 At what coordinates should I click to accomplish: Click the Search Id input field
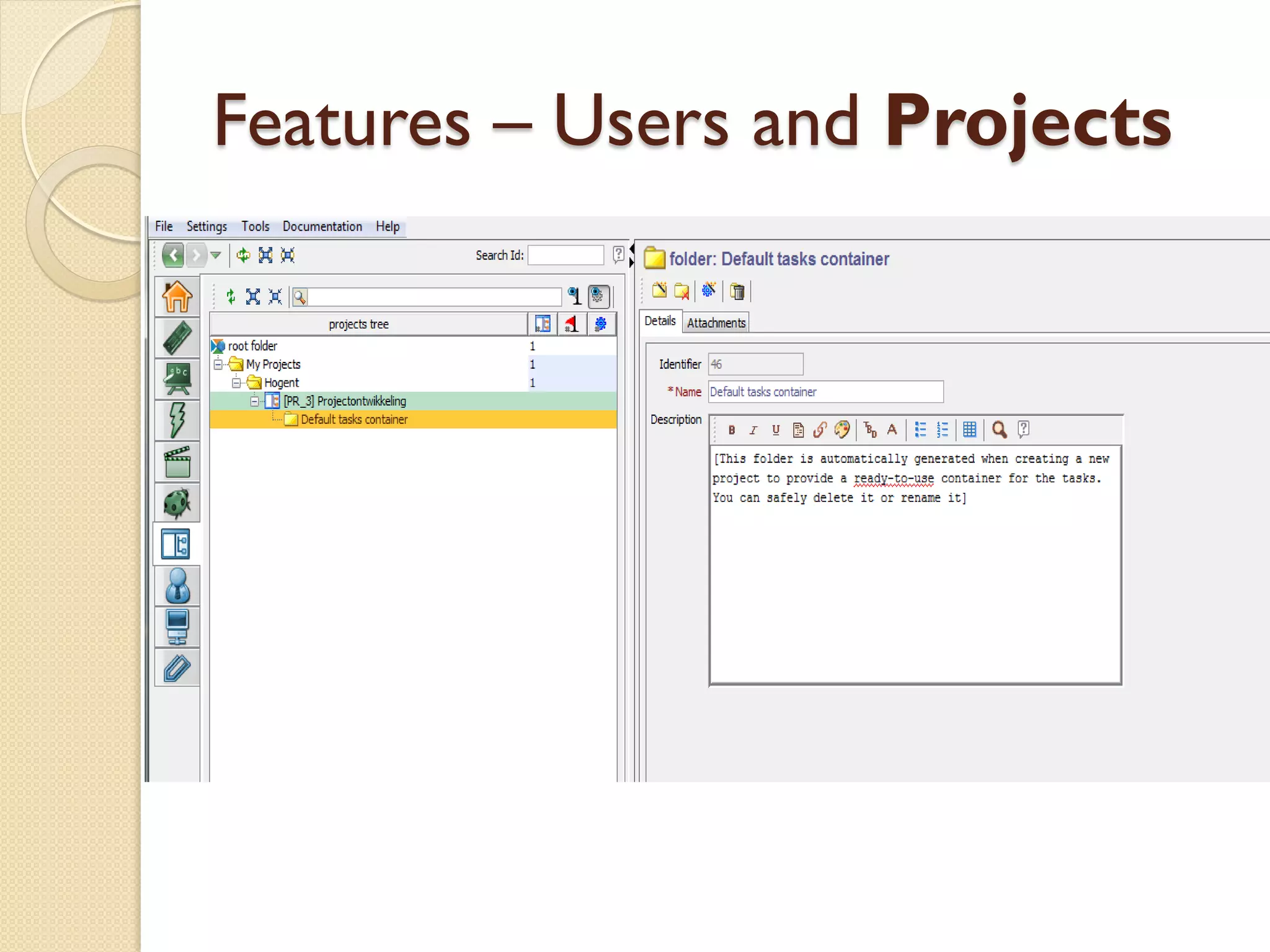point(566,255)
